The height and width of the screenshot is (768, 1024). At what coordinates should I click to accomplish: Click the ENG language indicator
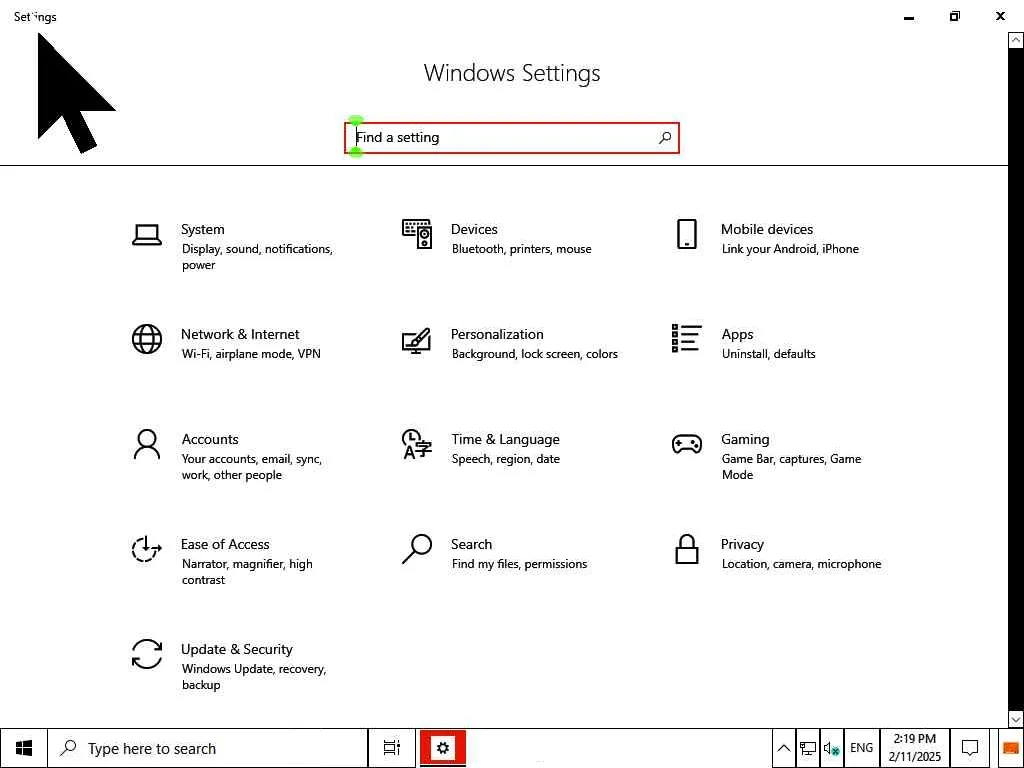pos(861,748)
